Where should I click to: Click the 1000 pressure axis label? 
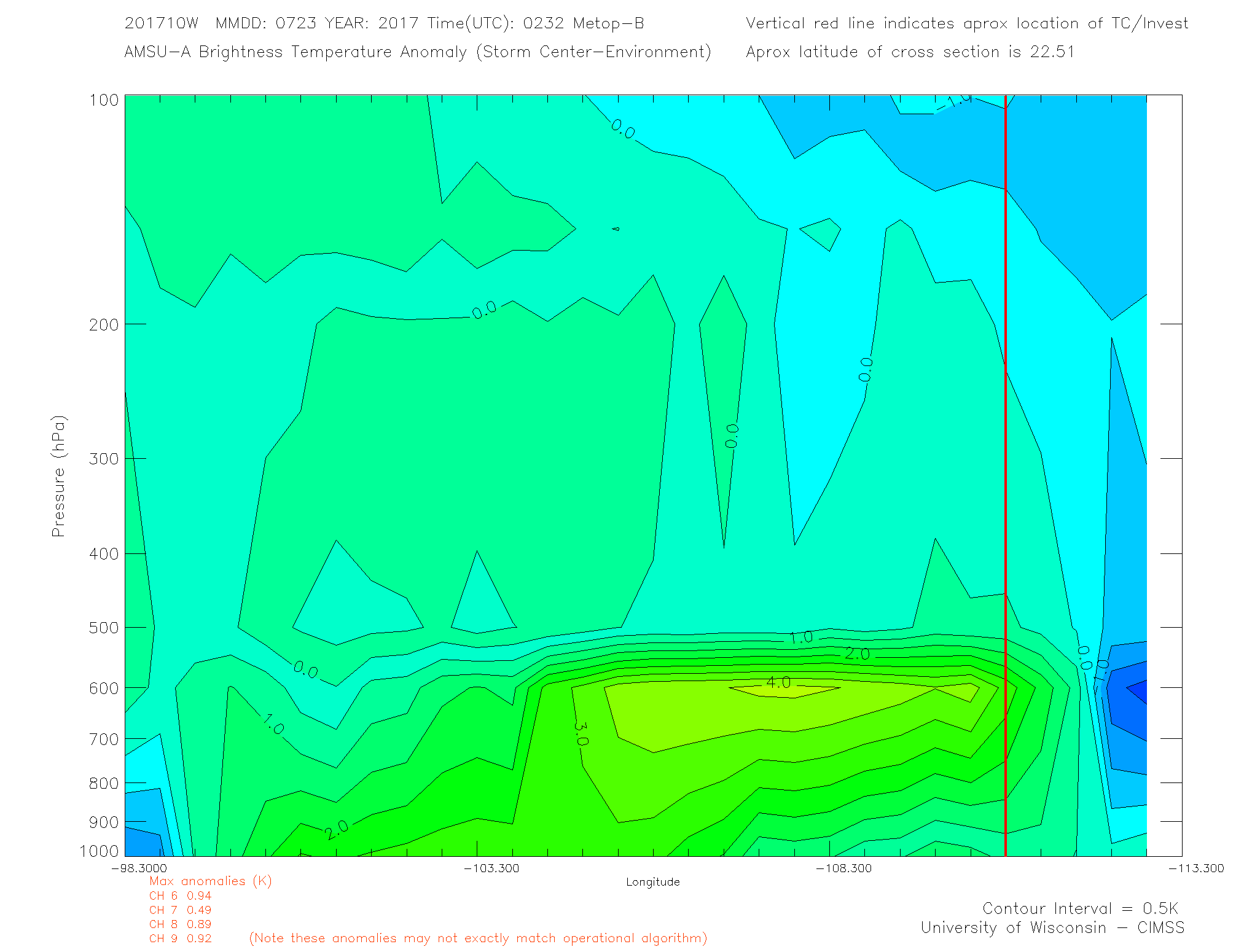click(x=99, y=851)
